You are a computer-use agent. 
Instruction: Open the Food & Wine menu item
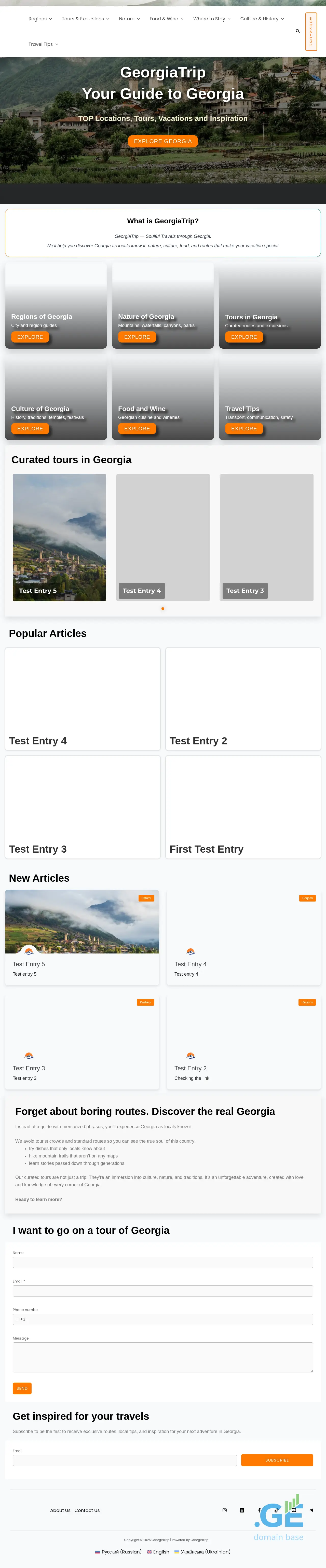(166, 19)
